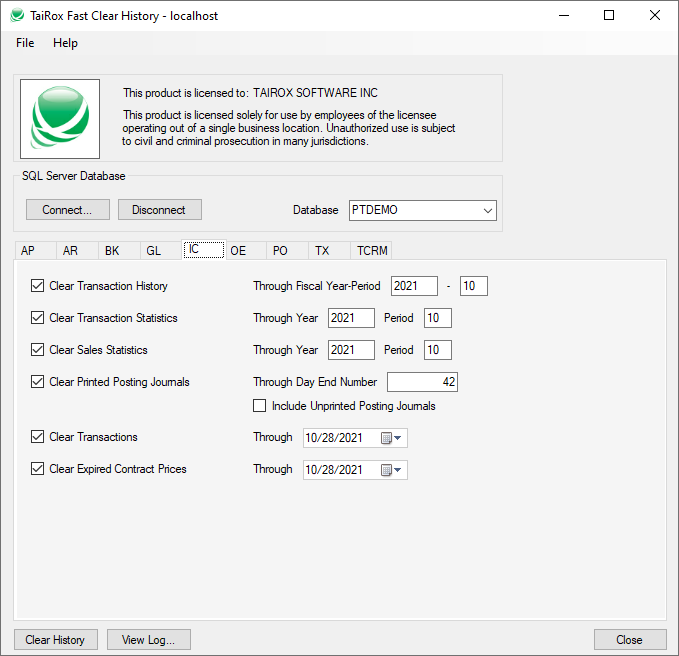Switch to the GL tab
The image size is (679, 656).
(161, 251)
